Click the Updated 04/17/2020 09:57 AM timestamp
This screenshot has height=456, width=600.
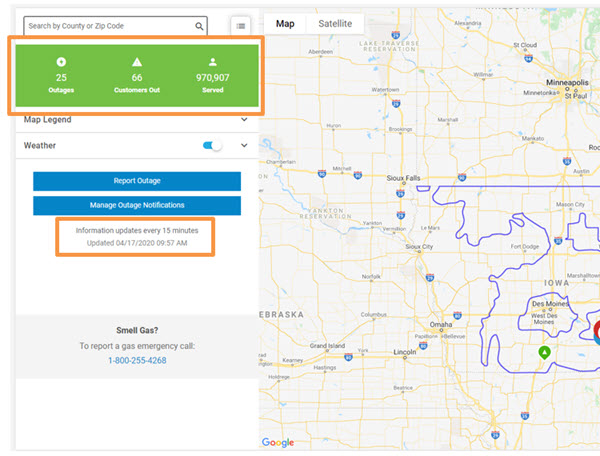(x=137, y=243)
